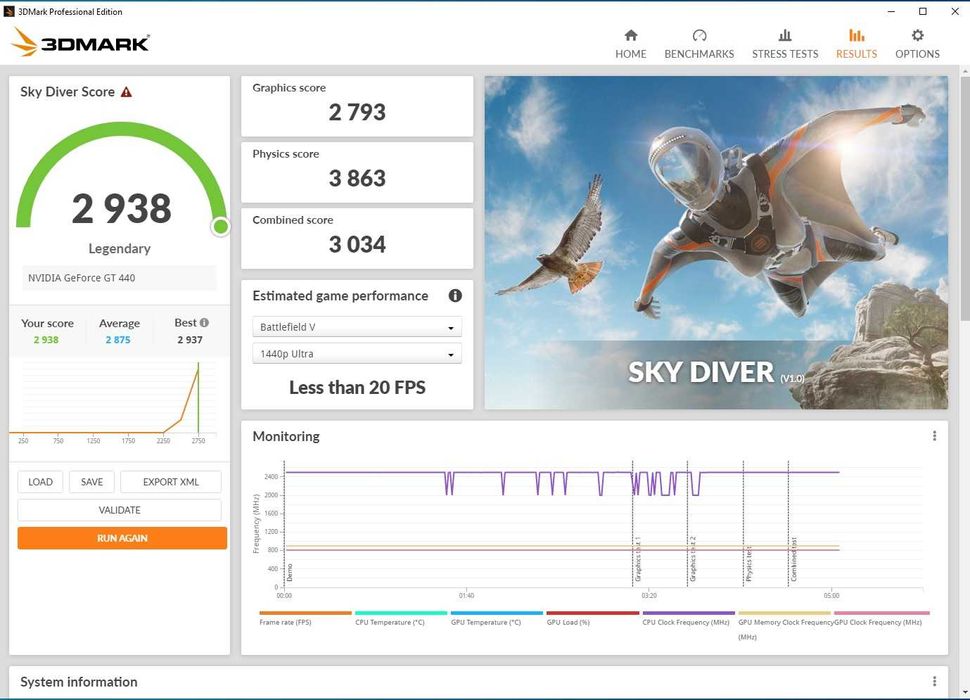Screen dimensions: 970x700
Task: Click the Validate button
Action: (119, 510)
